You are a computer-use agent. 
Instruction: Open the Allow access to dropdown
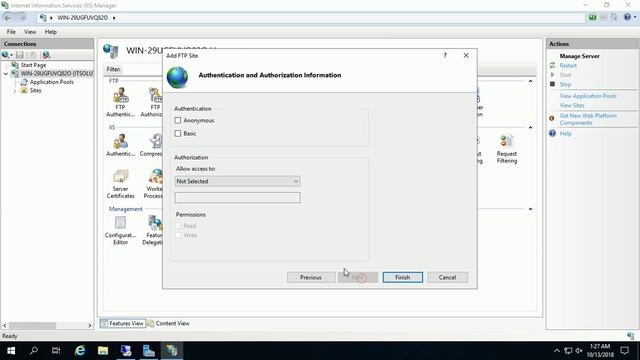coord(237,181)
